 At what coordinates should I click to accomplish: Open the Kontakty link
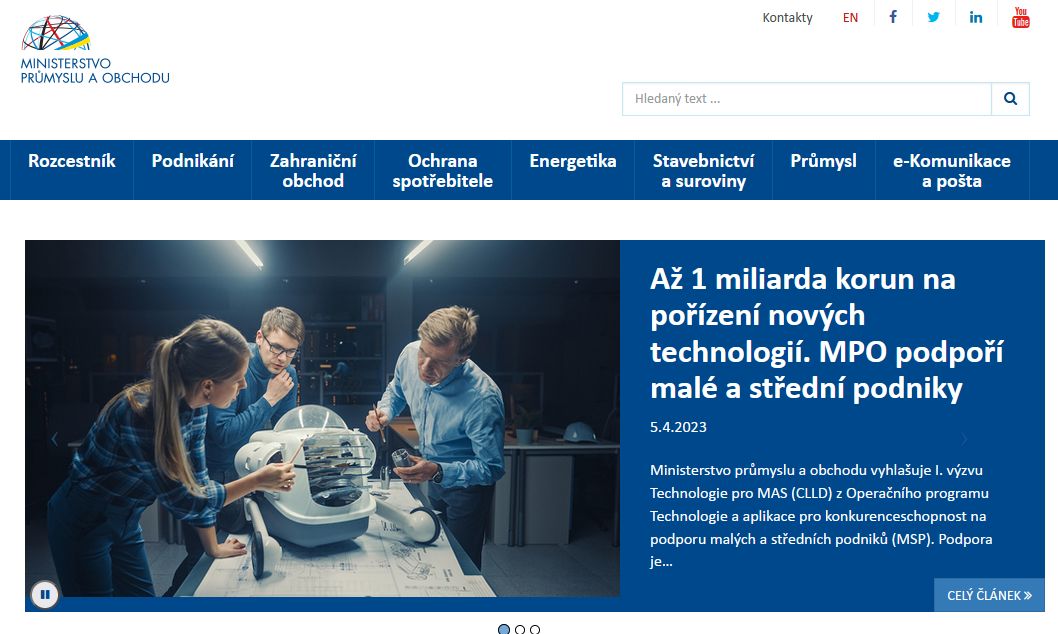coord(787,18)
